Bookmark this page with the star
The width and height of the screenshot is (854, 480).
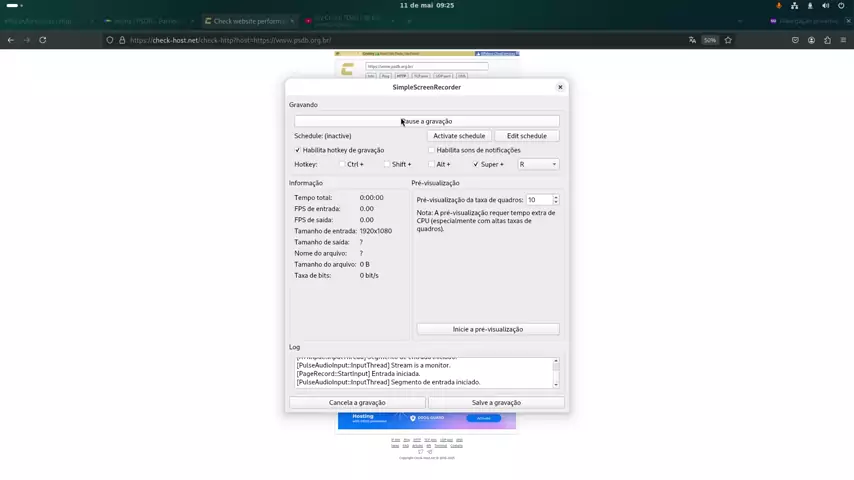click(x=728, y=40)
